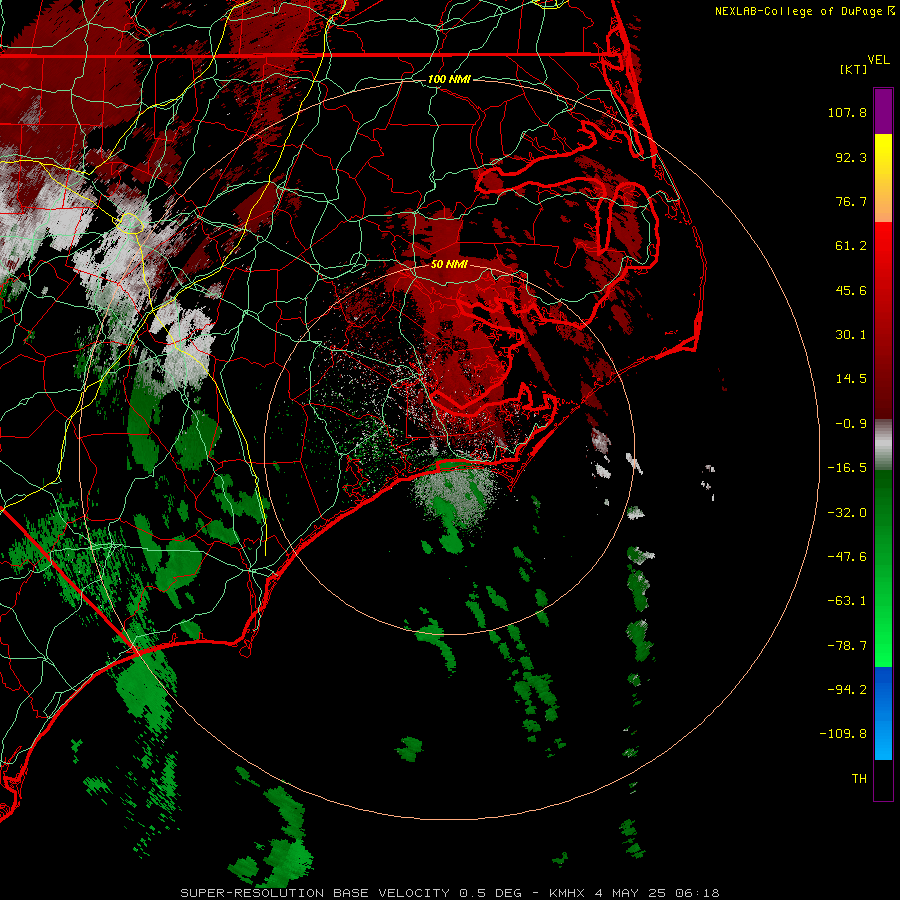Select the 45.6 legend value
Image resolution: width=900 pixels, height=900 pixels.
(x=851, y=290)
